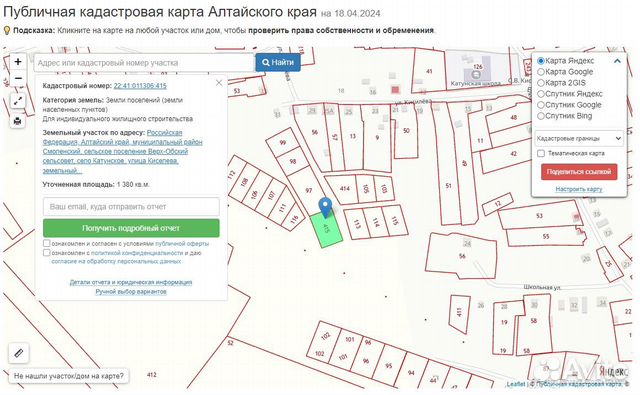Check agreement with публичной оферты checkbox
Image resolution: width=640 pixels, height=395 pixels.
pos(47,243)
